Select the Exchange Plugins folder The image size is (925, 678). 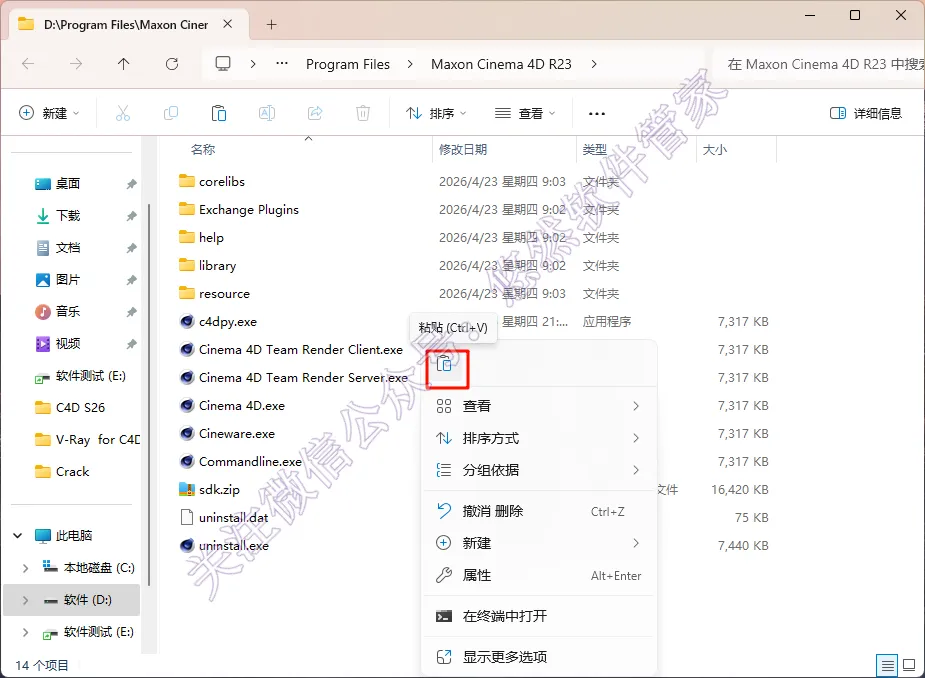pyautogui.click(x=238, y=209)
